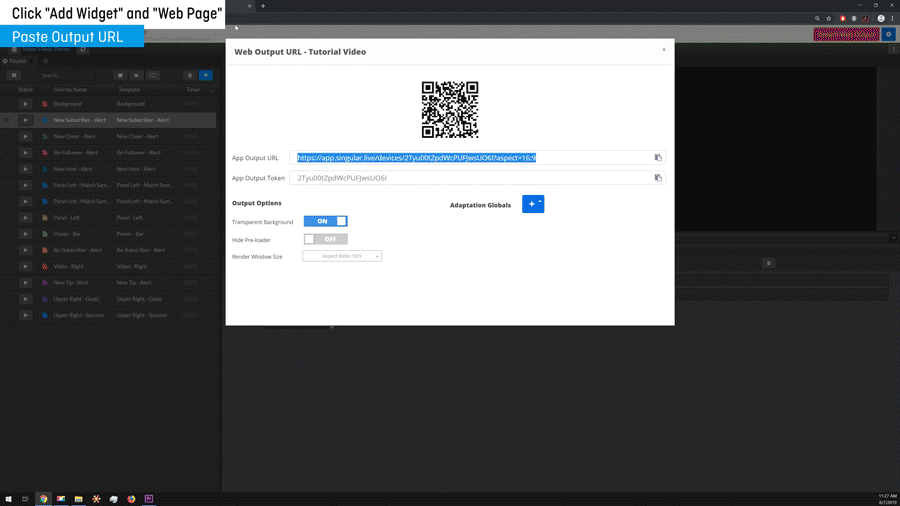Play the New Cheer - Alert overlay
The image size is (900, 506).
(x=25, y=137)
